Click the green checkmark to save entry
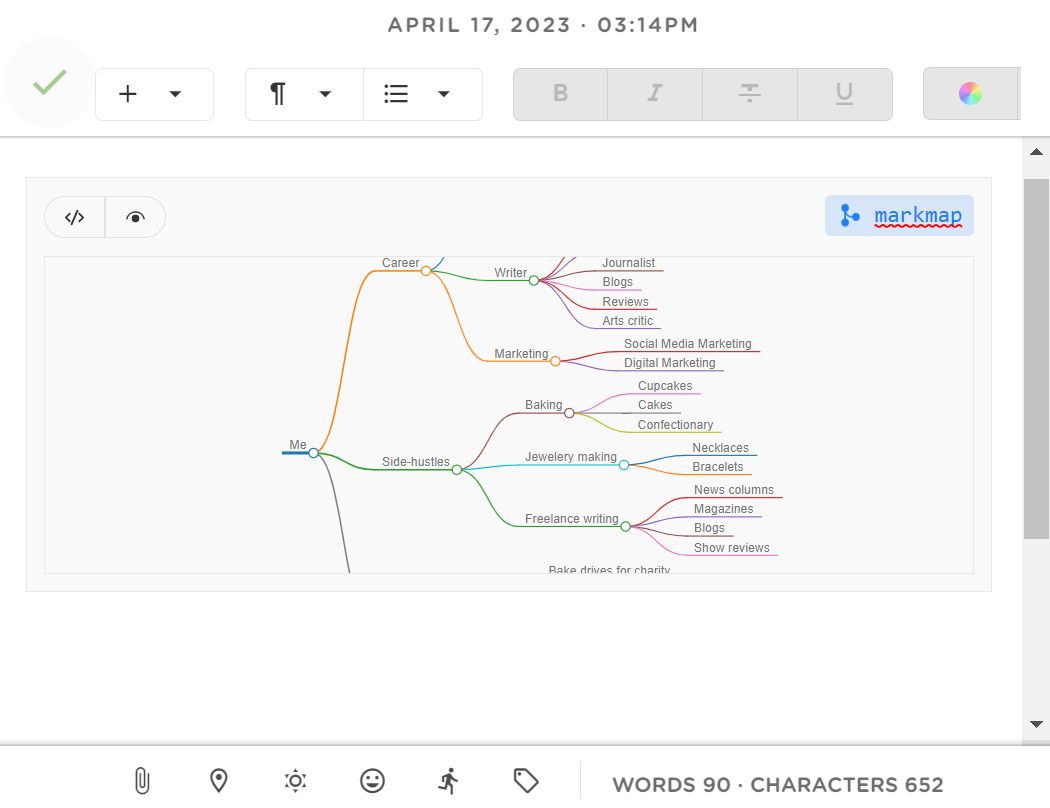 tap(49, 83)
